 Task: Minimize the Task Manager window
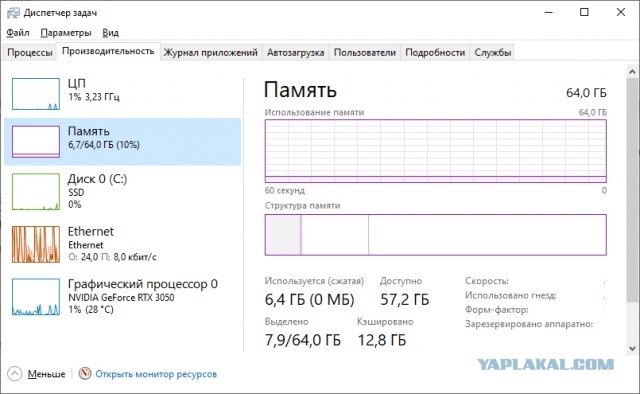click(548, 13)
